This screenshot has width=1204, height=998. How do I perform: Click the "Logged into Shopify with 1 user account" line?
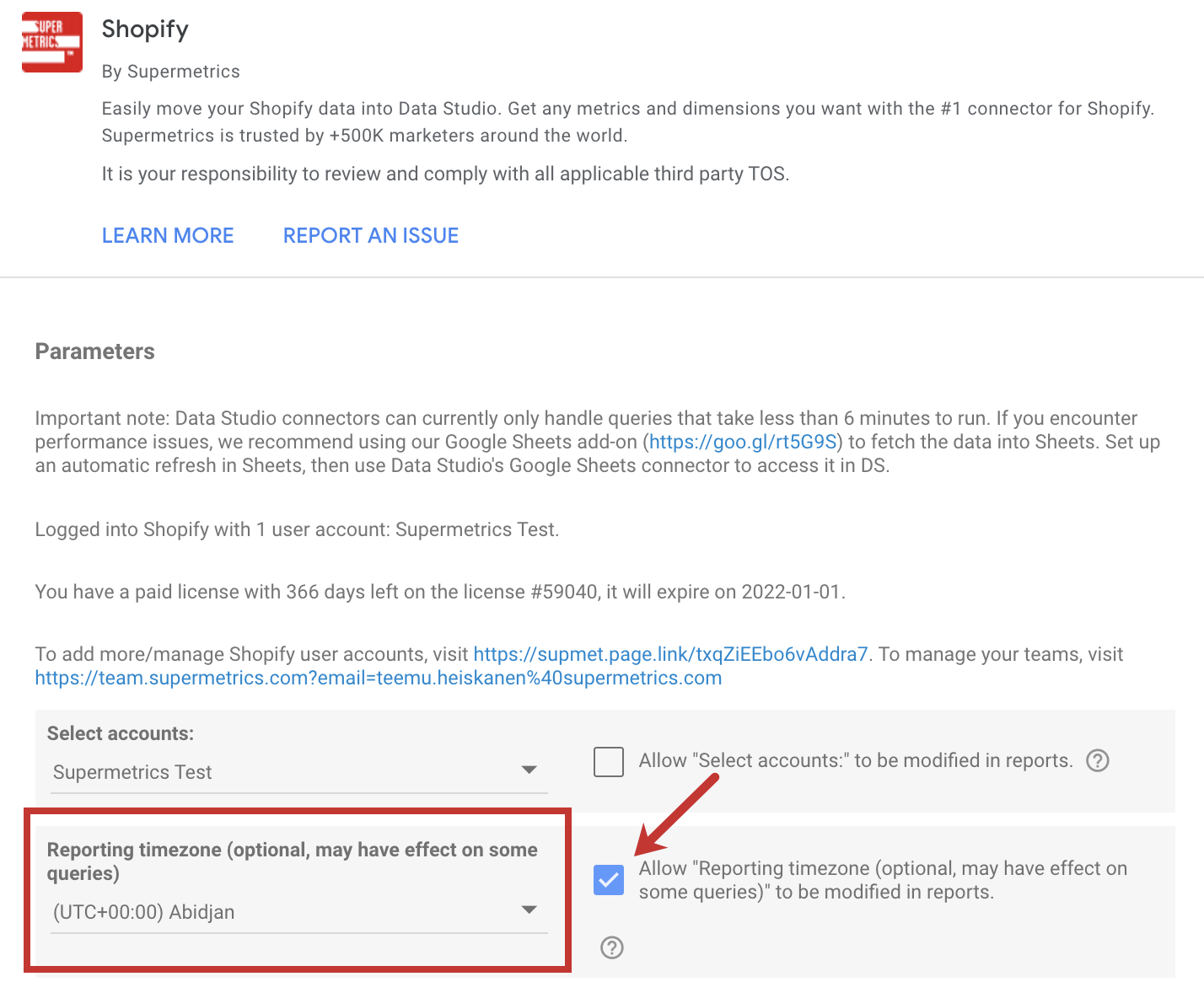(298, 529)
